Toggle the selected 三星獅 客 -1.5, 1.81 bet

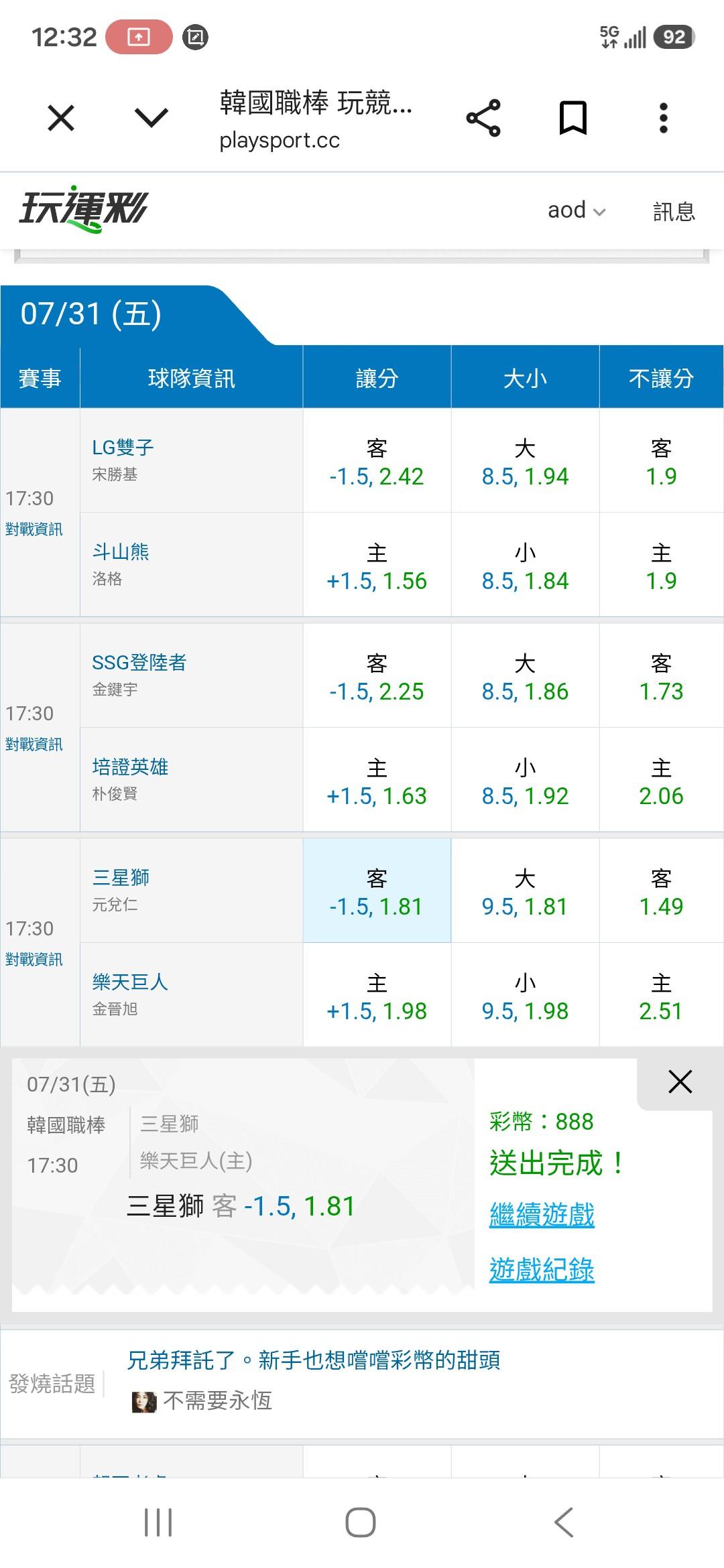coord(377,891)
